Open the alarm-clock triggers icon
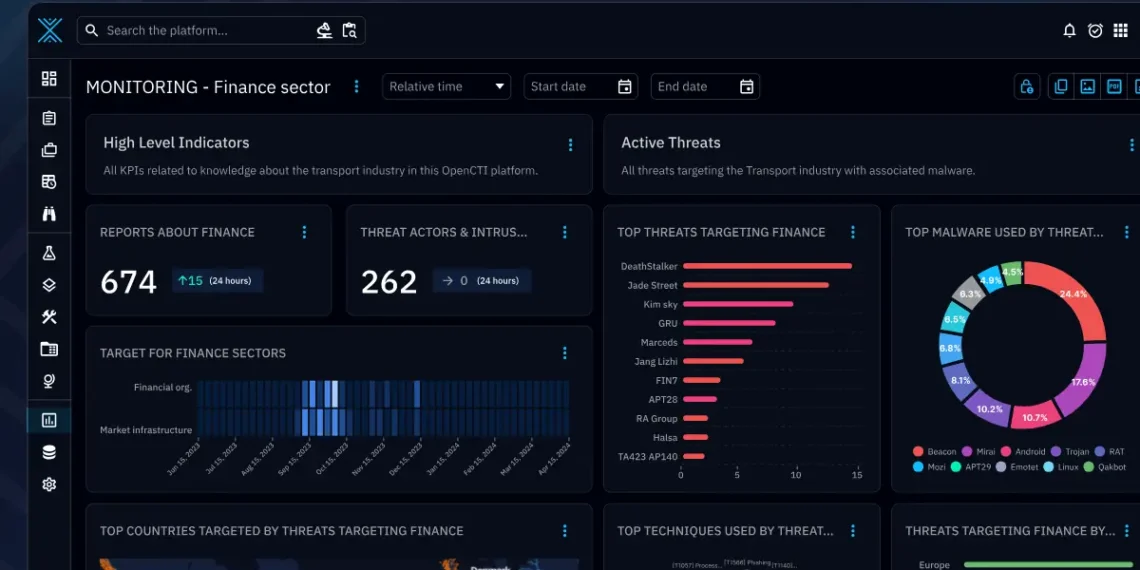Screen dimensions: 1140x570 click(x=1095, y=31)
